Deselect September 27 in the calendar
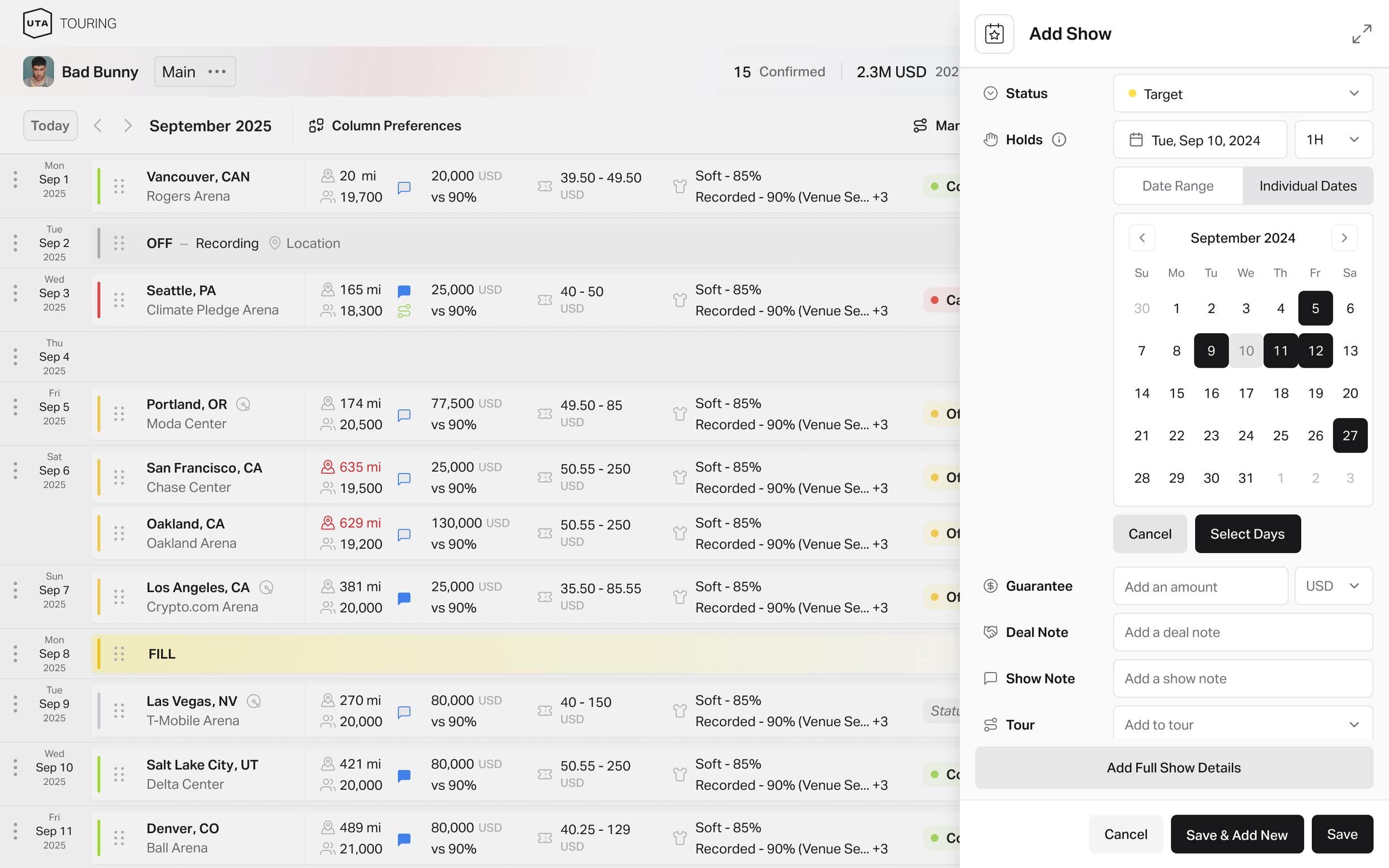 pyautogui.click(x=1350, y=436)
